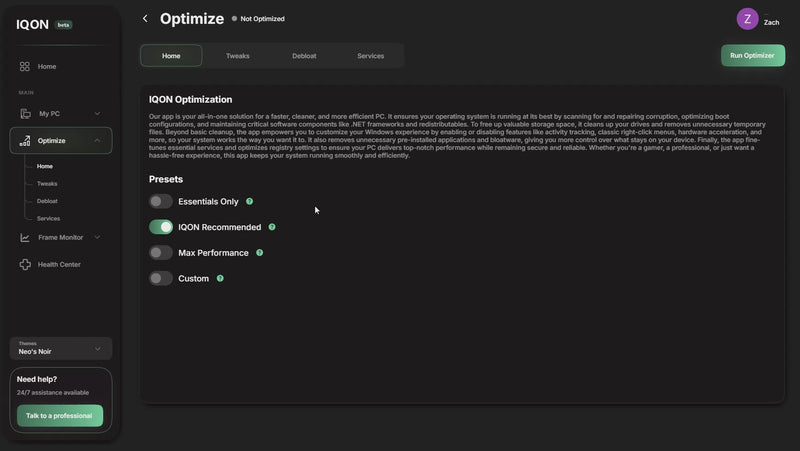This screenshot has height=451, width=800.
Task: Click help icon next to Essentials Only
Action: point(249,202)
